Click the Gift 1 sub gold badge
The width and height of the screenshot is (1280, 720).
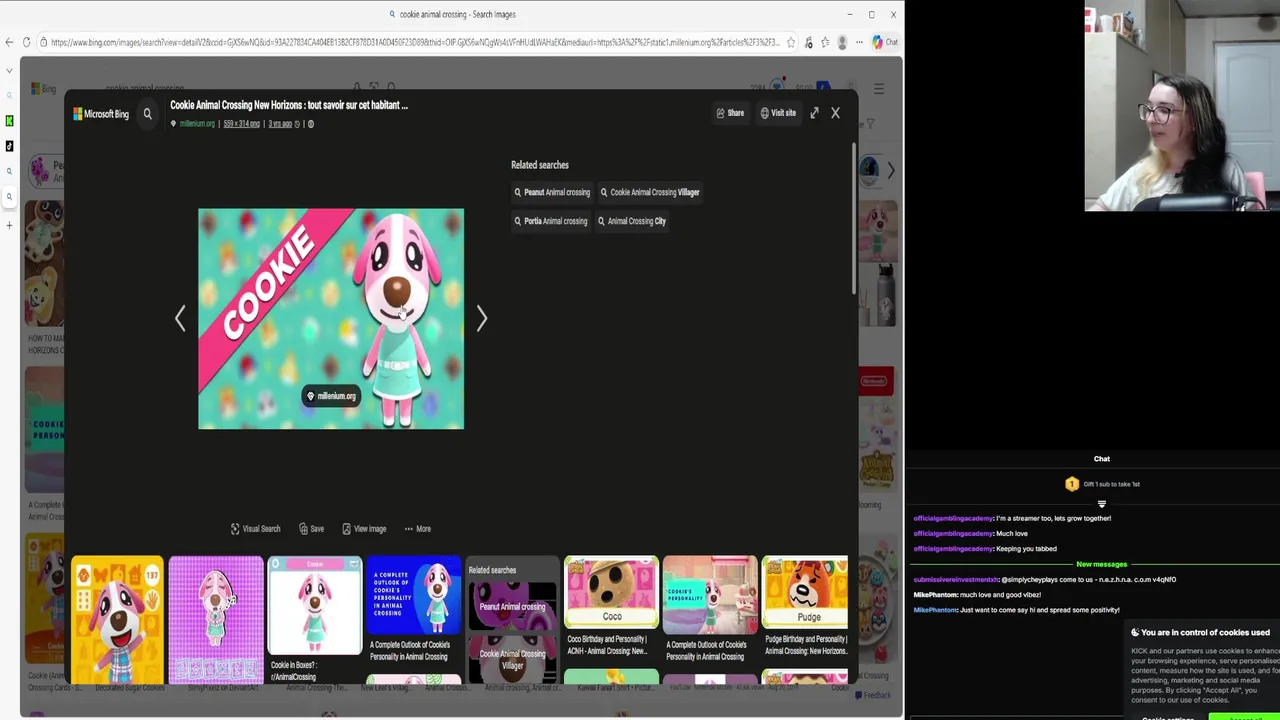tap(1072, 484)
